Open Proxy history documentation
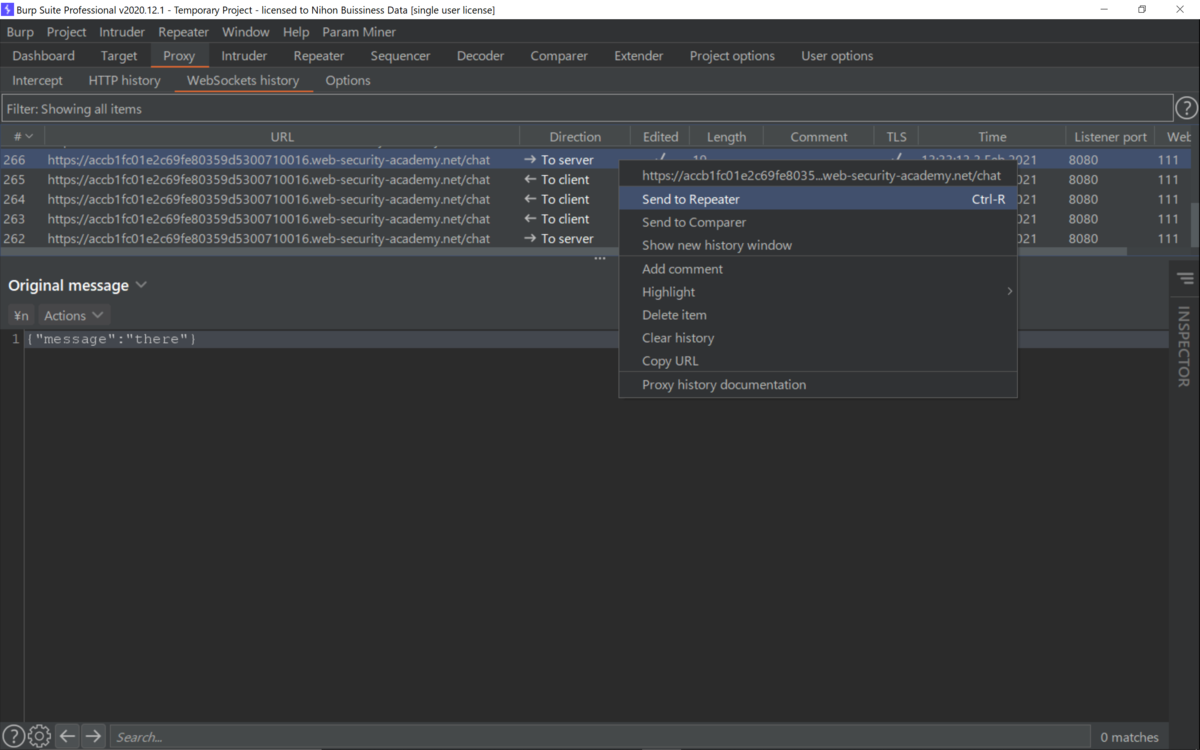1200x750 pixels. click(x=818, y=385)
